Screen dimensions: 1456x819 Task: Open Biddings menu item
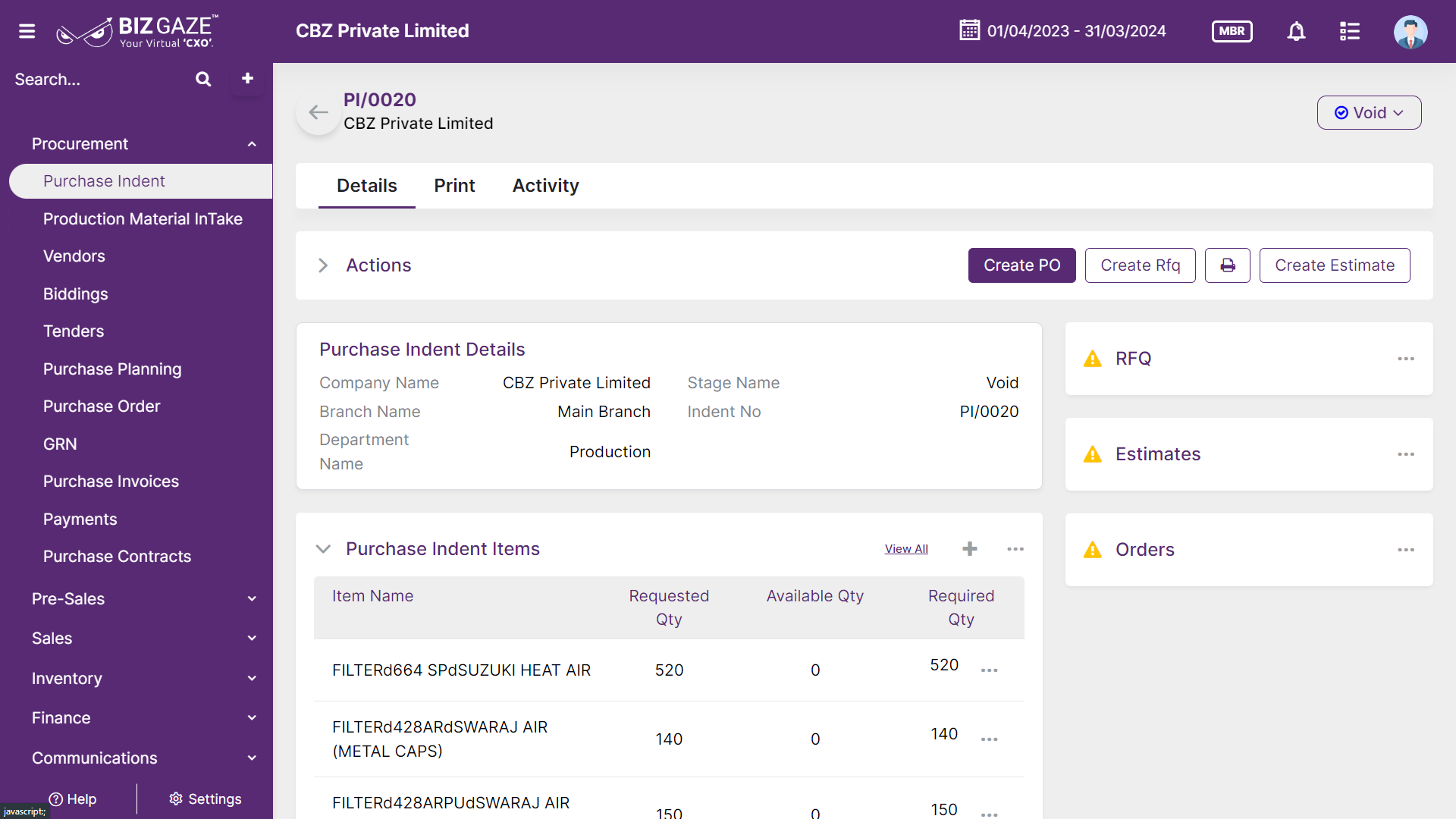click(76, 294)
